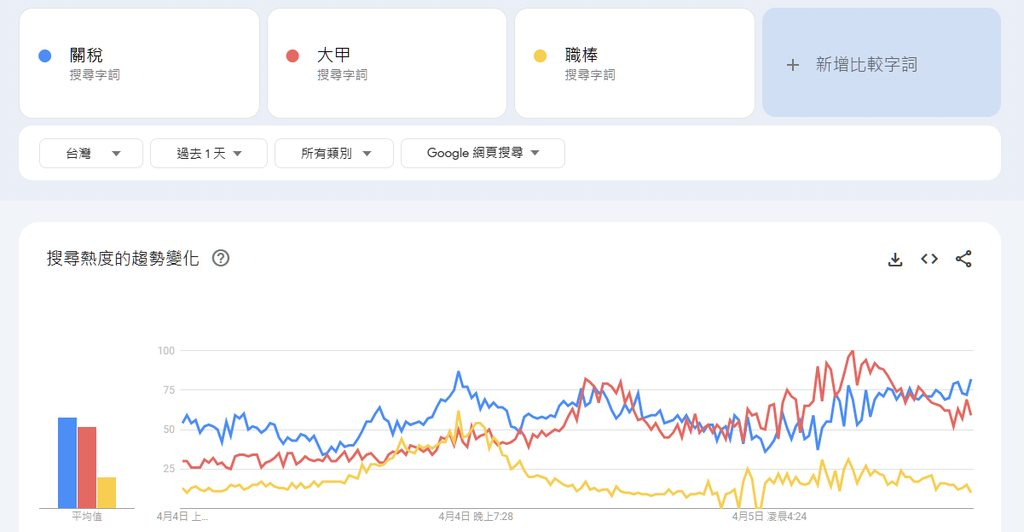
Task: Add a new term with 新增比較字詞
Action: [881, 63]
